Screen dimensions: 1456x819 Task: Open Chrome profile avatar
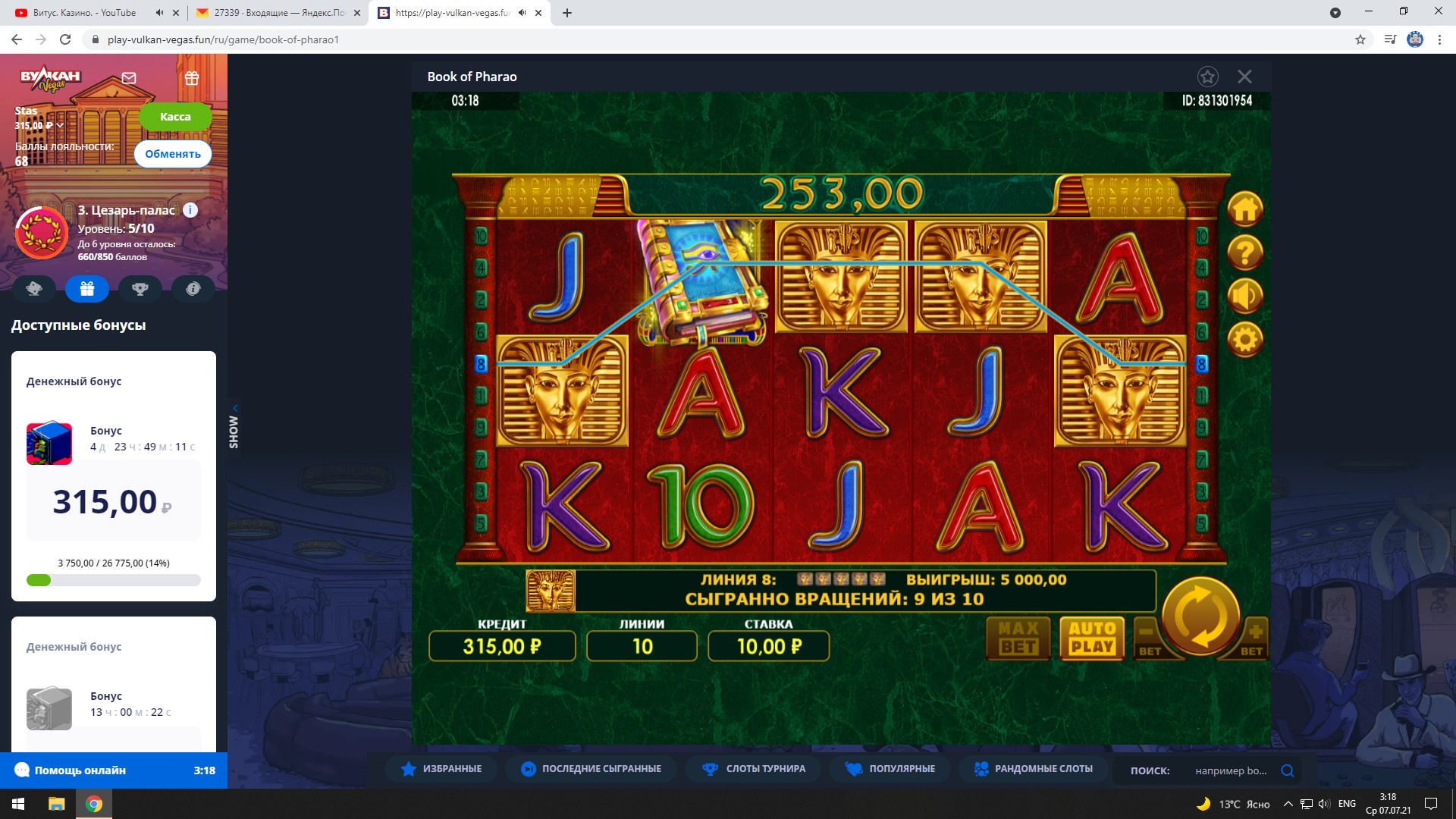click(x=1415, y=39)
